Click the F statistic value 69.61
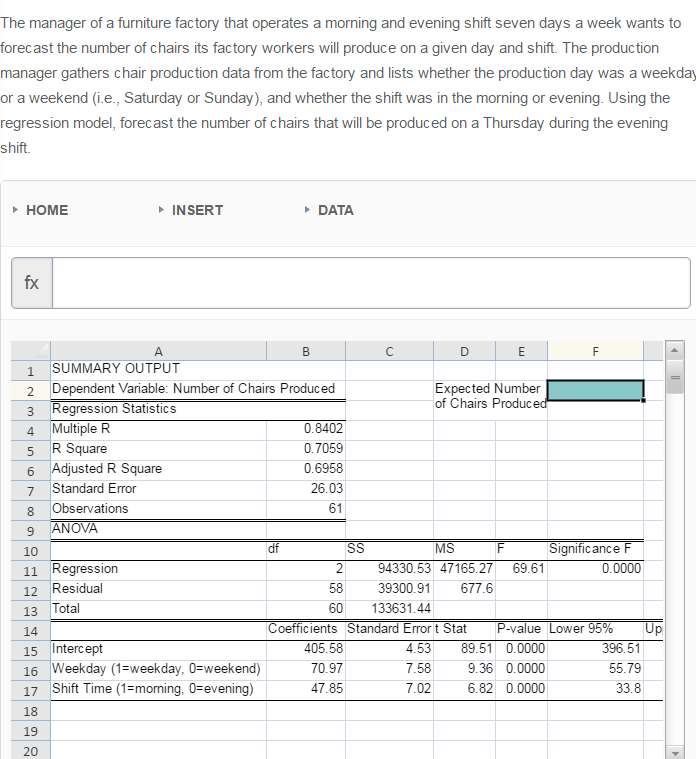Viewport: 696px width, 759px height. pyautogui.click(x=522, y=568)
